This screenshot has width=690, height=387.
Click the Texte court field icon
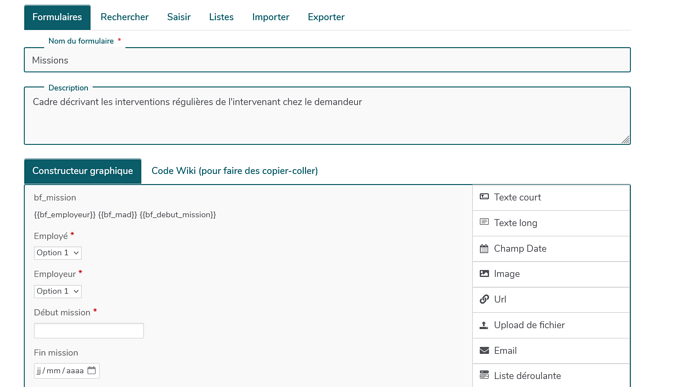[484, 197]
